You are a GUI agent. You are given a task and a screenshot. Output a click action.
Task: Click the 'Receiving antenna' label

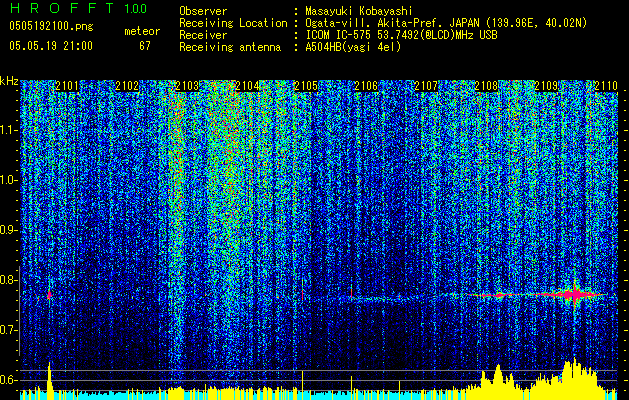pyautogui.click(x=230, y=47)
